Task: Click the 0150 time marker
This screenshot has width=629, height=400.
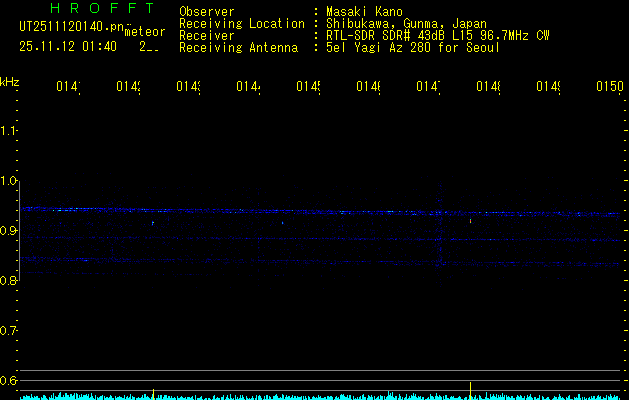Action: click(609, 87)
